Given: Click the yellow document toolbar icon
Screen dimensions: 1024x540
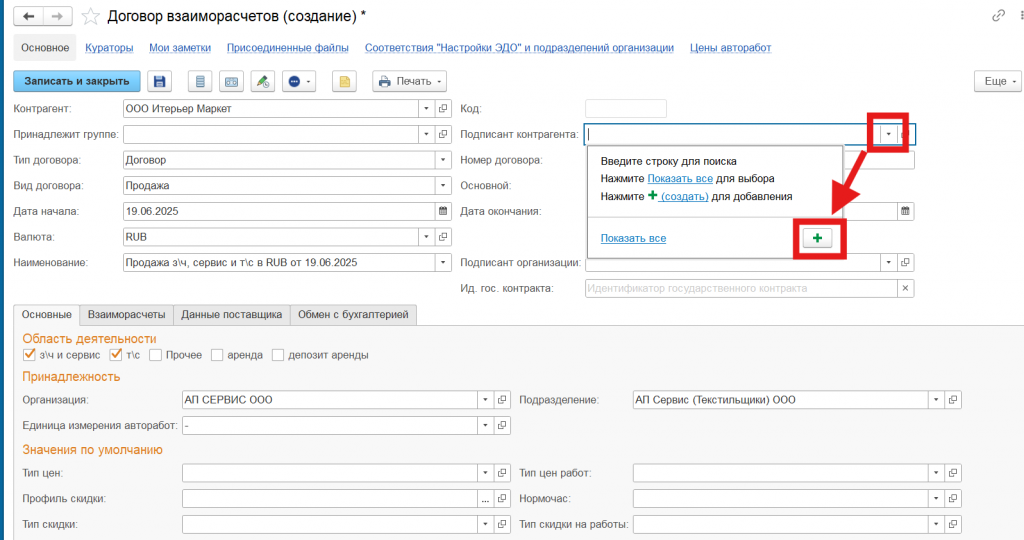Looking at the screenshot, I should tap(343, 81).
